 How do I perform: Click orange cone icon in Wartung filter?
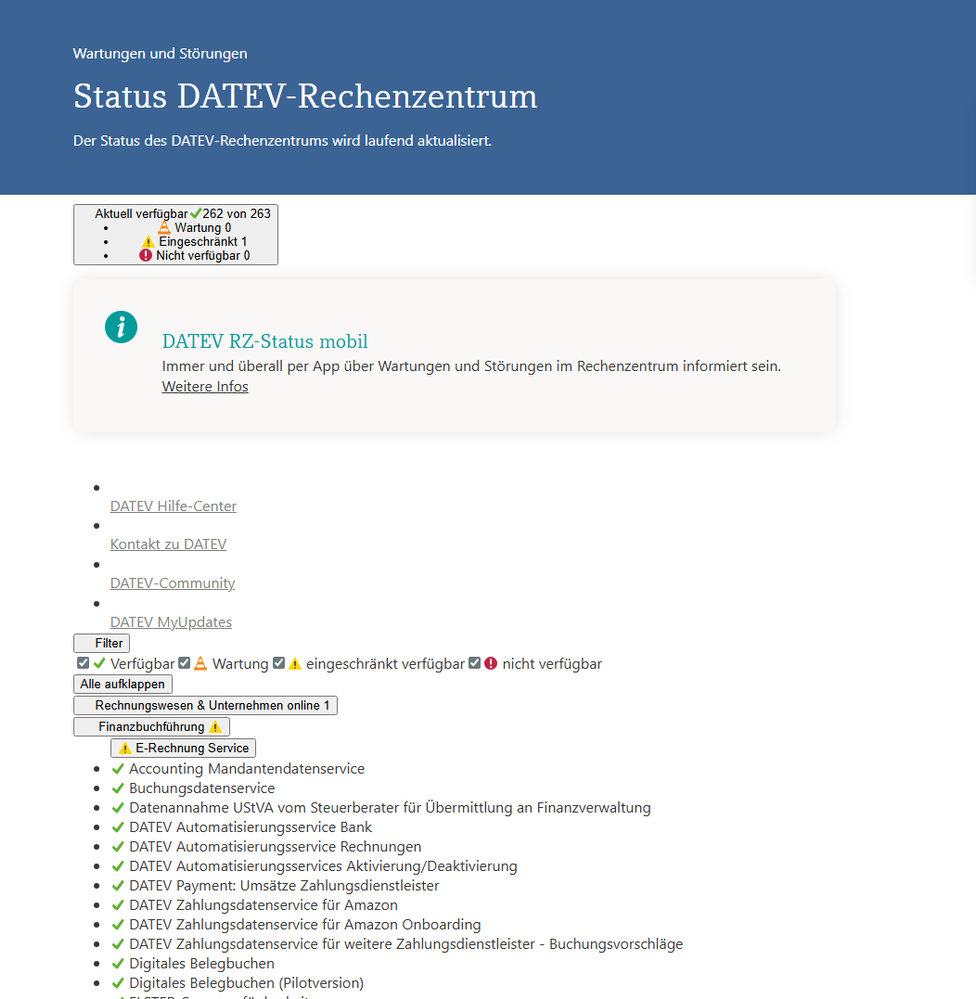pos(201,663)
